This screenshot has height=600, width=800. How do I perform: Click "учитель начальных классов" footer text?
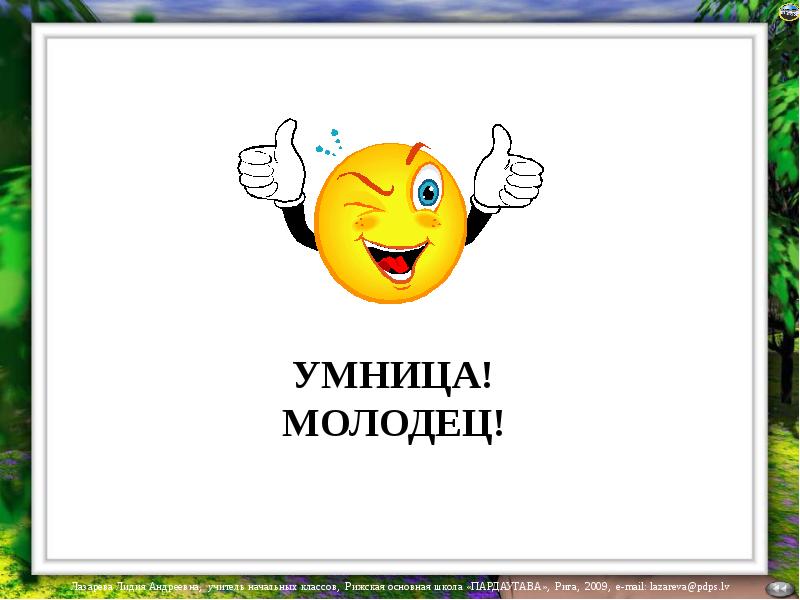(x=272, y=585)
